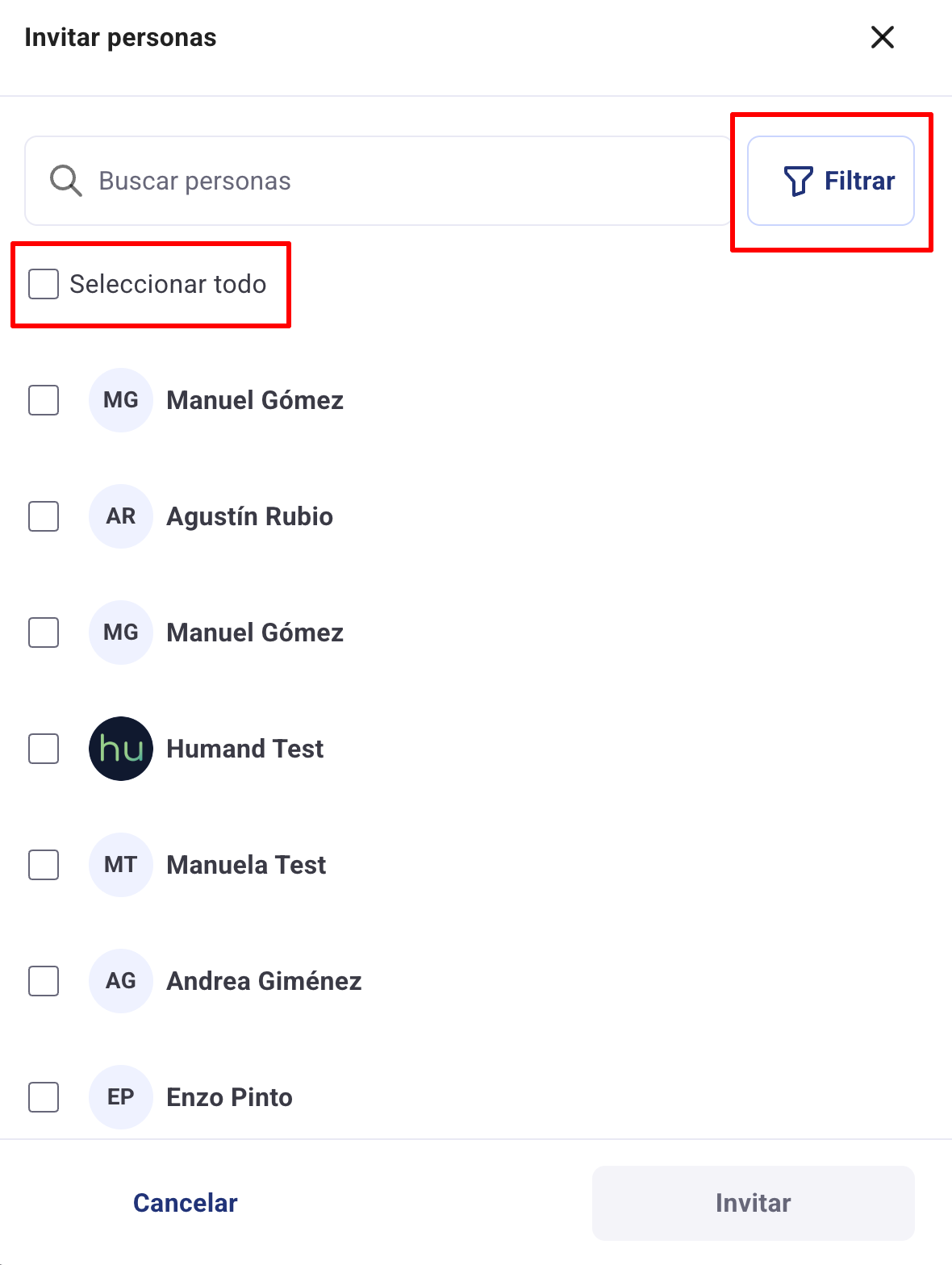The width and height of the screenshot is (952, 1265).
Task: Click the Humand Test logo avatar
Action: coord(121,749)
